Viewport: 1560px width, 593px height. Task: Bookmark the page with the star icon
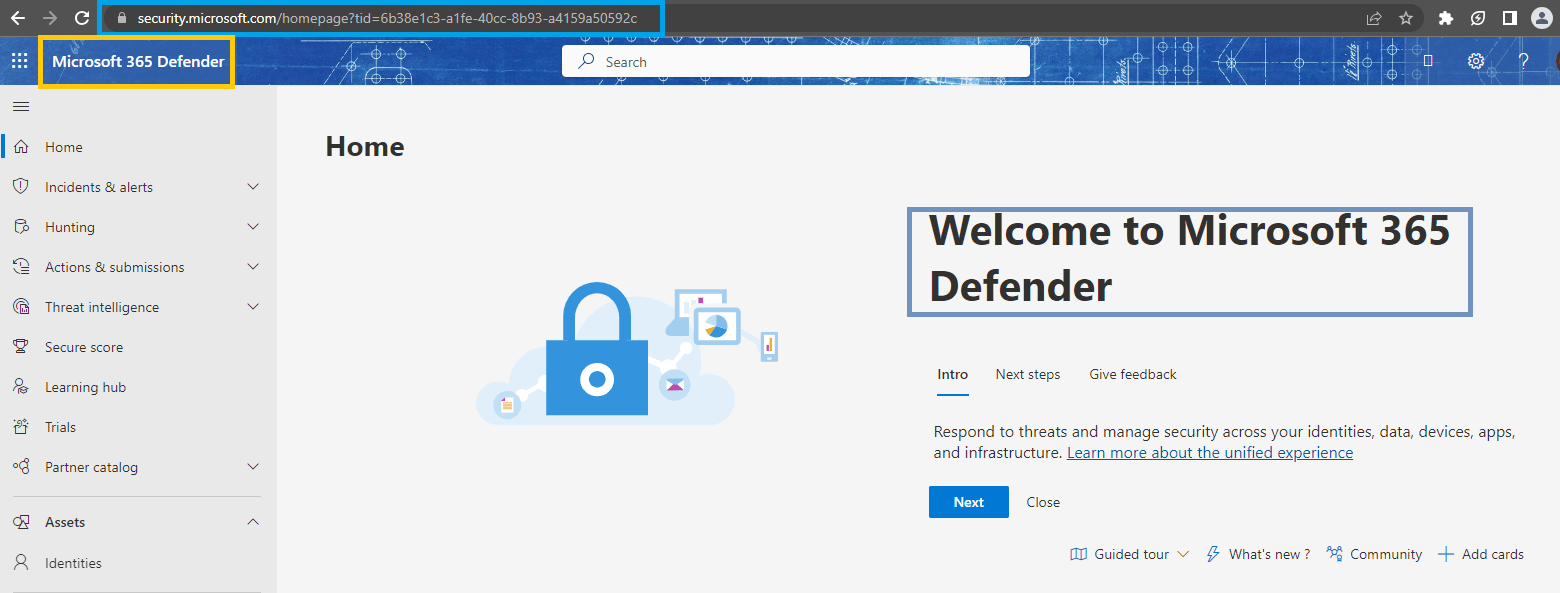[1407, 17]
